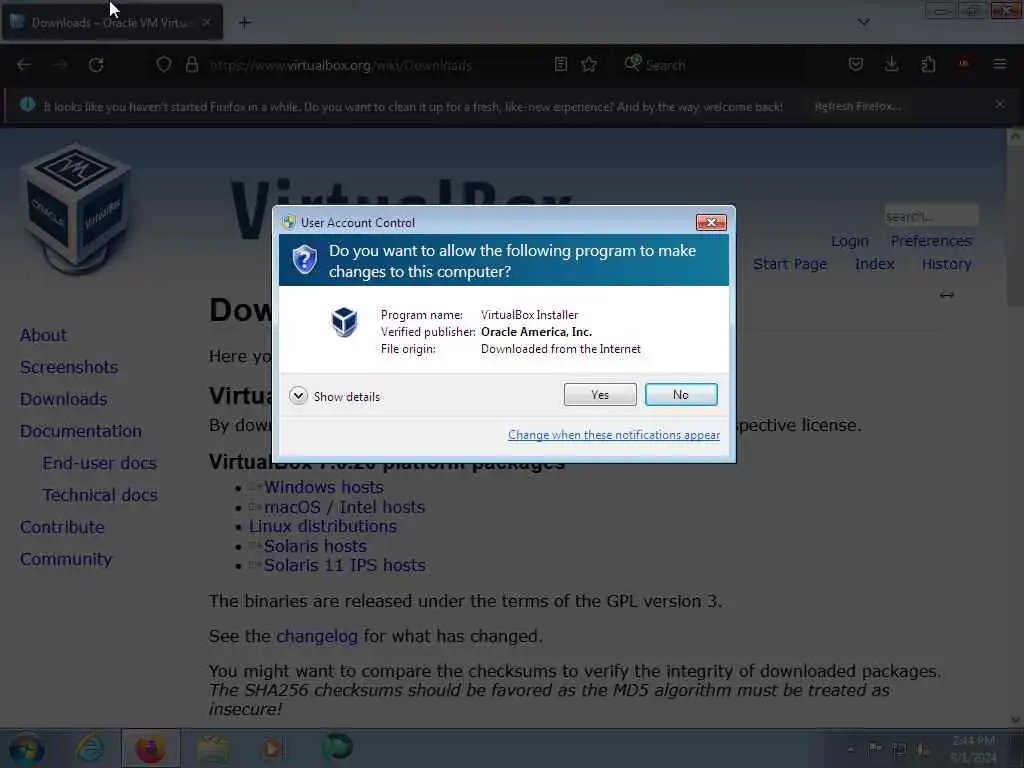
Task: Open End-user docs link
Action: 99,463
